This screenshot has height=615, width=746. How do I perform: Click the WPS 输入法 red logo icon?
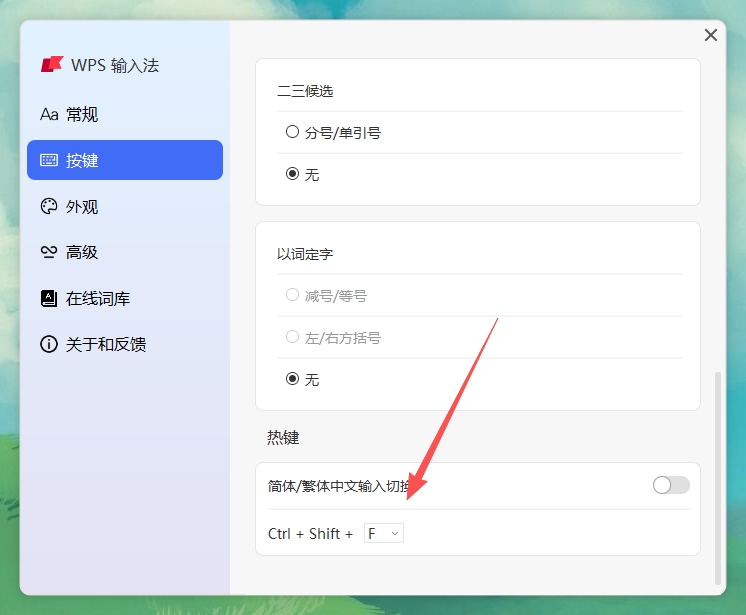click(52, 64)
